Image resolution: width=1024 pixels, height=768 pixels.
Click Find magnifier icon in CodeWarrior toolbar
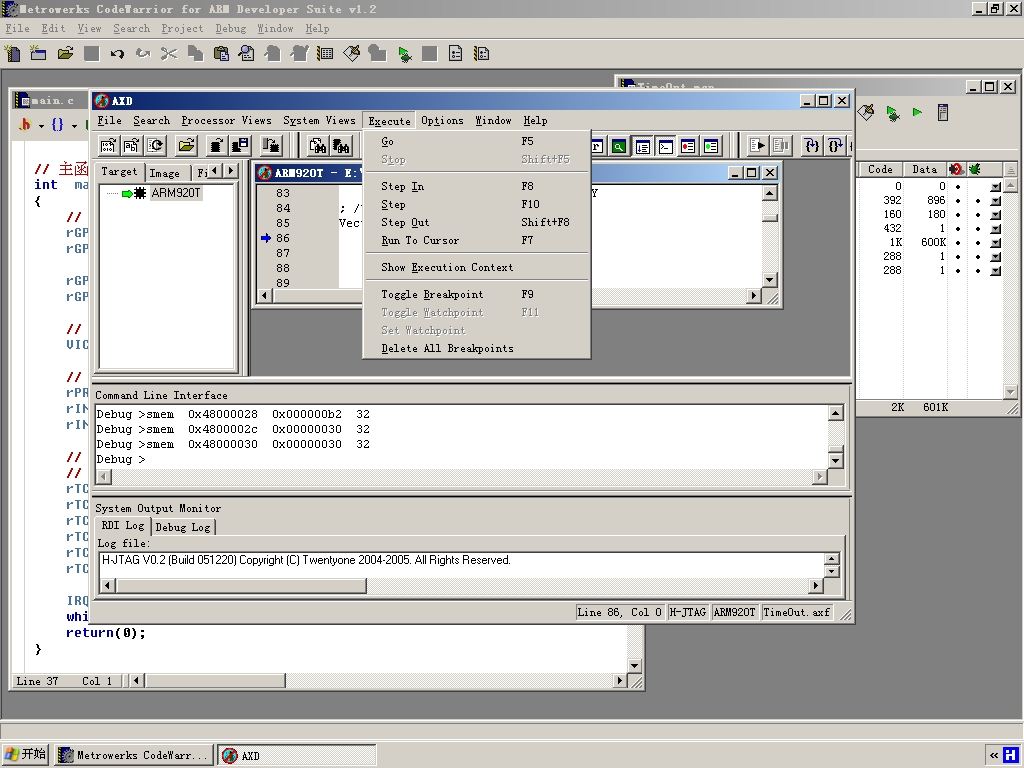247,54
